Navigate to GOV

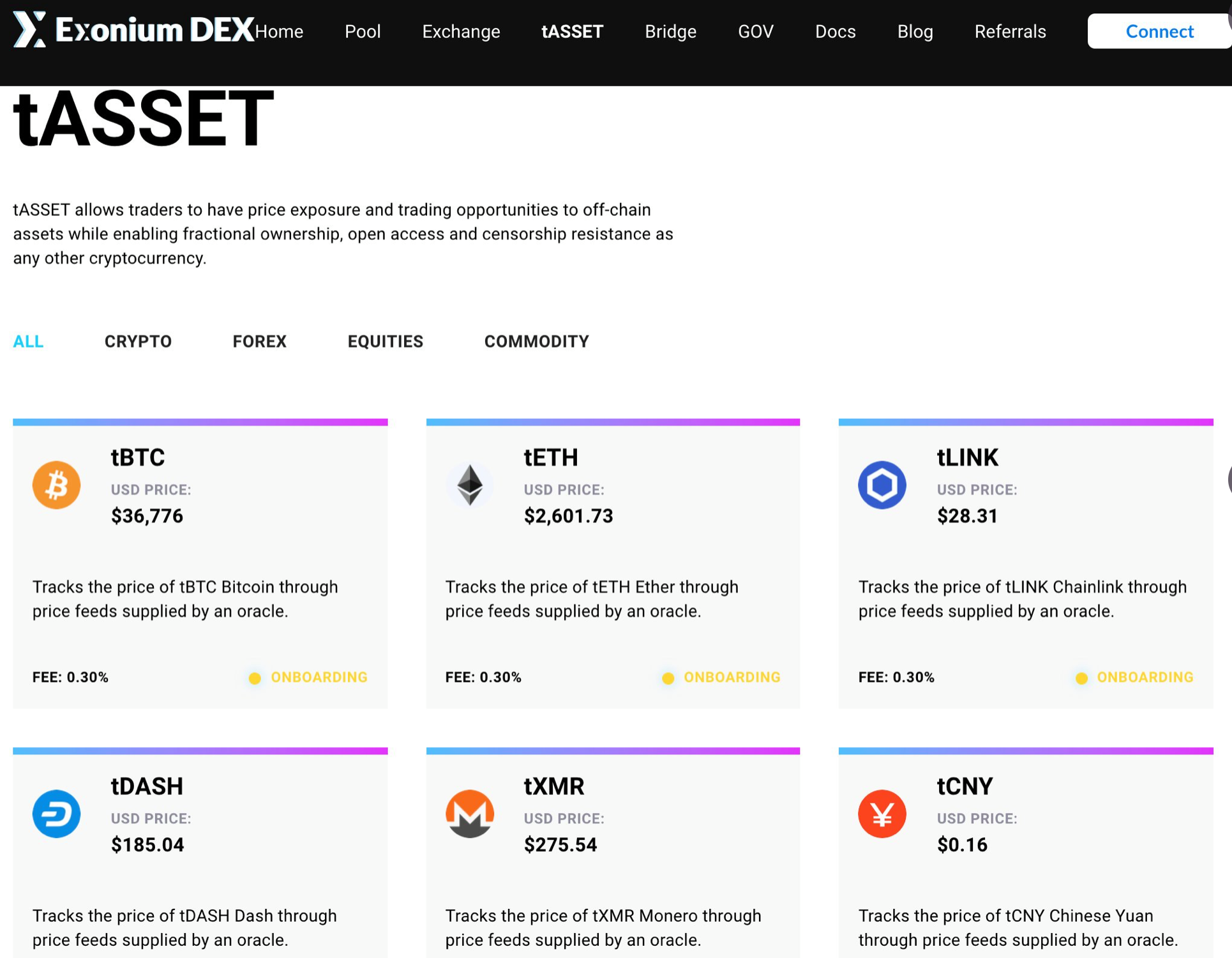tap(756, 31)
